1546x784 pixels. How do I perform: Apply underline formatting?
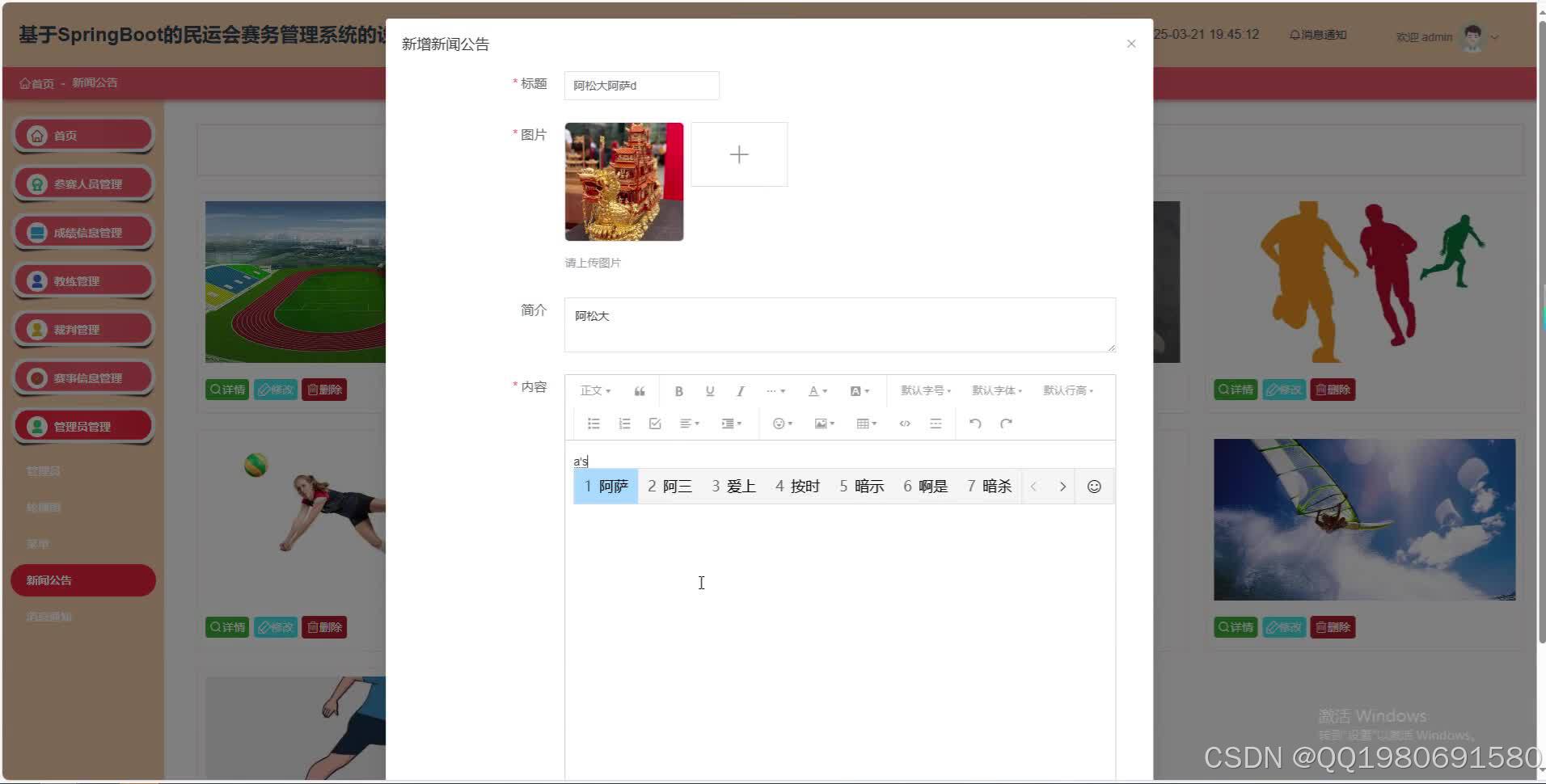[709, 390]
